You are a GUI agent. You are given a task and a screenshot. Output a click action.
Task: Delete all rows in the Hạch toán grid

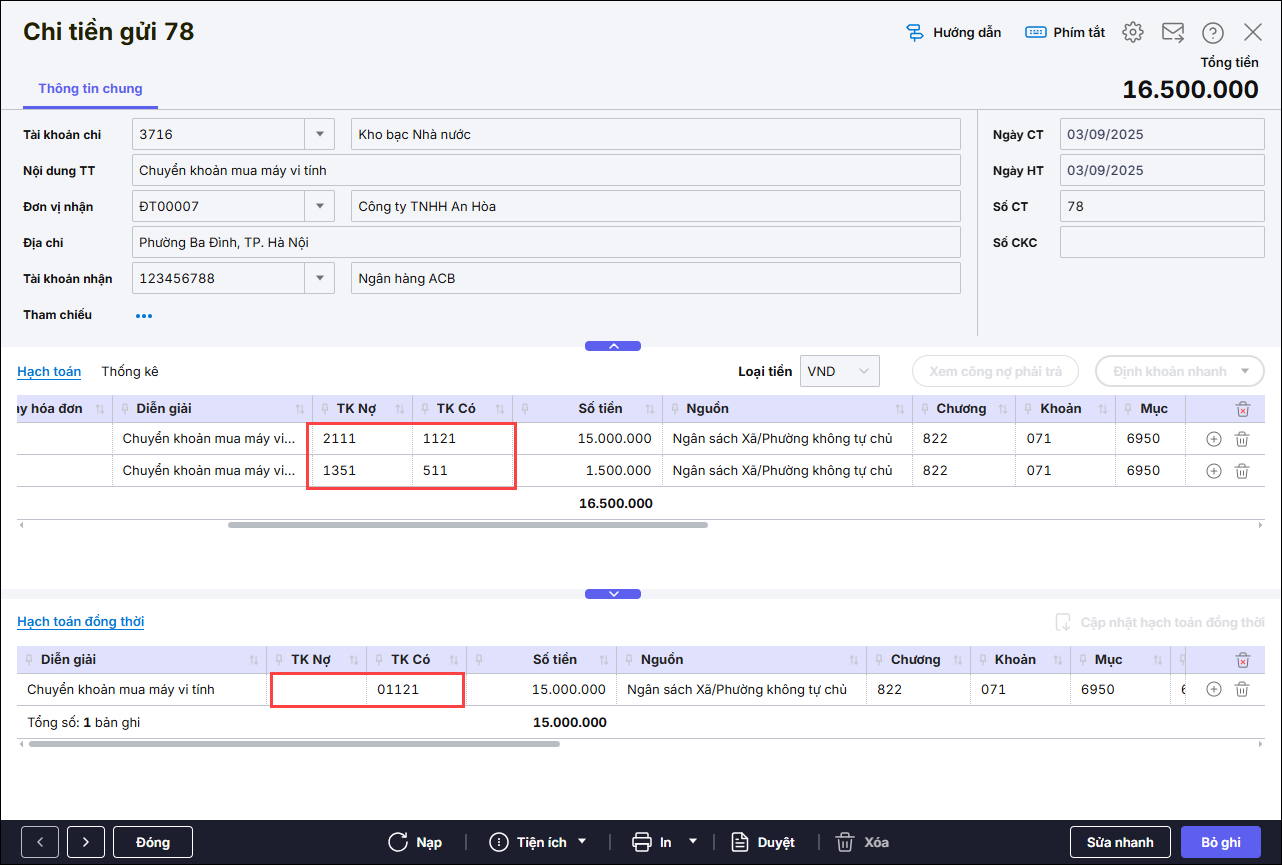coord(1242,409)
